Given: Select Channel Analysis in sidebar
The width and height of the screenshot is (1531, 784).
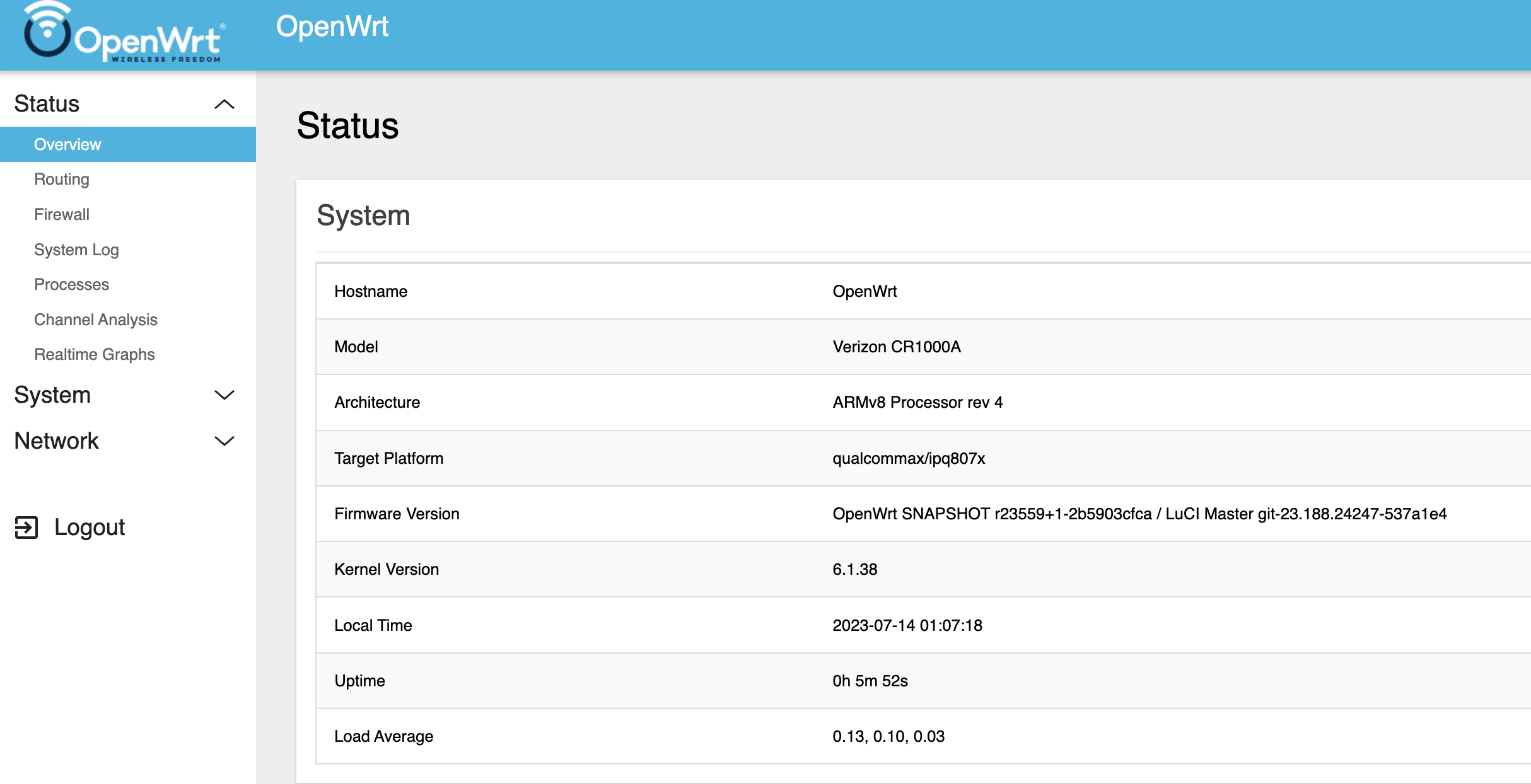Looking at the screenshot, I should coord(96,320).
